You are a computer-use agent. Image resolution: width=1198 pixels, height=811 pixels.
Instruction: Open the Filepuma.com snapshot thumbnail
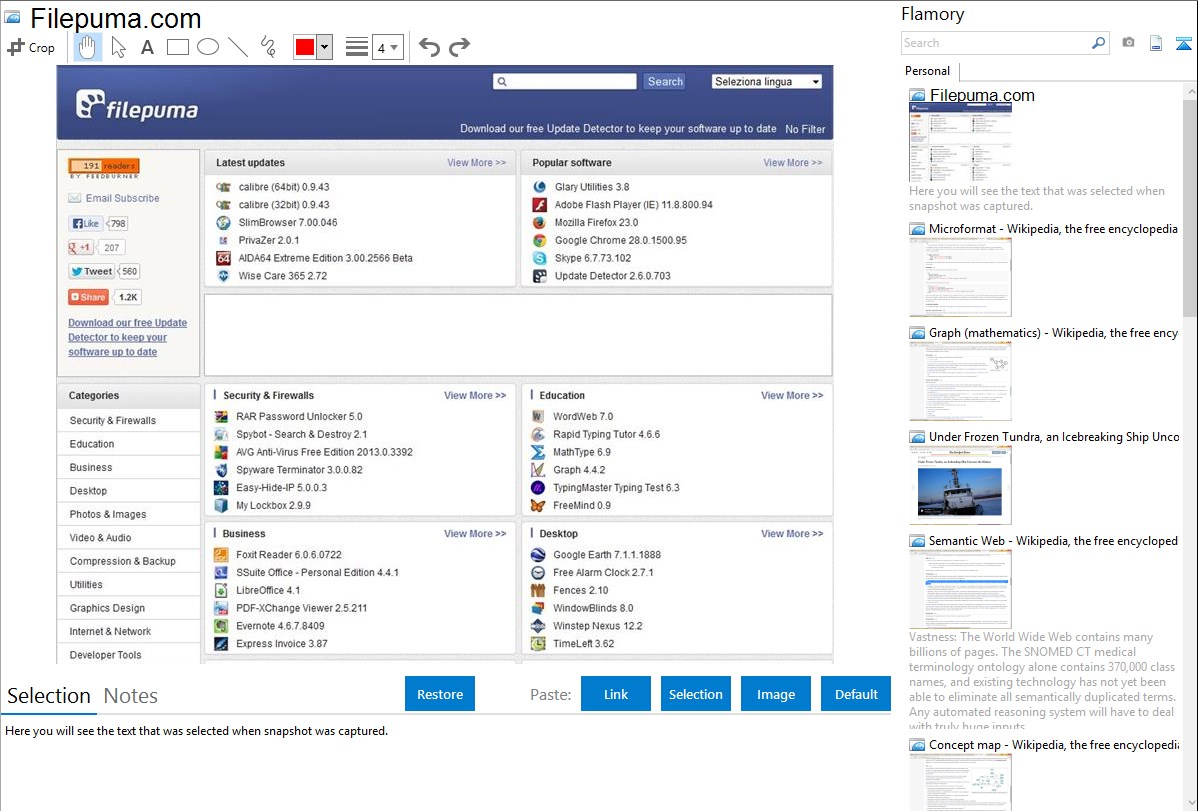click(x=960, y=144)
